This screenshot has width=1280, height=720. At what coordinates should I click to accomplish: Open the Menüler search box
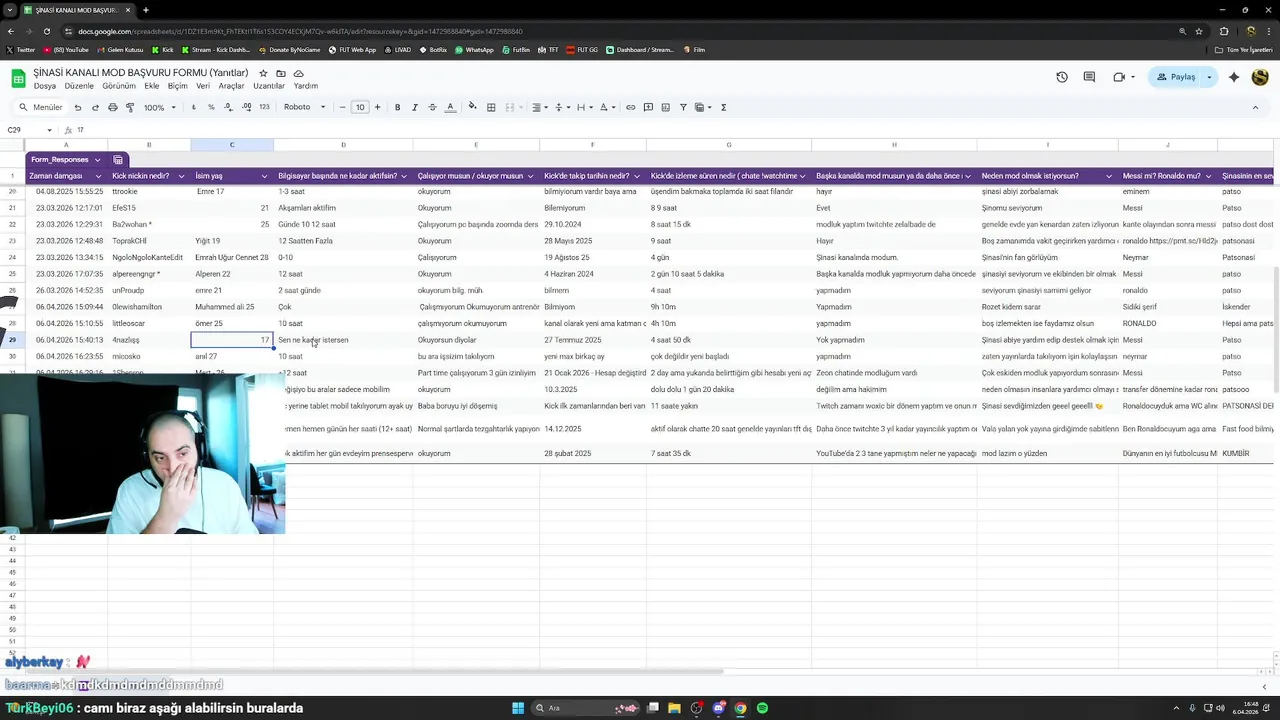click(x=41, y=107)
